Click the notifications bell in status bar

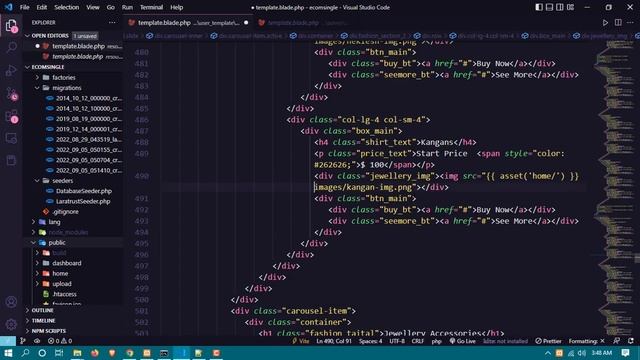[x=631, y=341]
